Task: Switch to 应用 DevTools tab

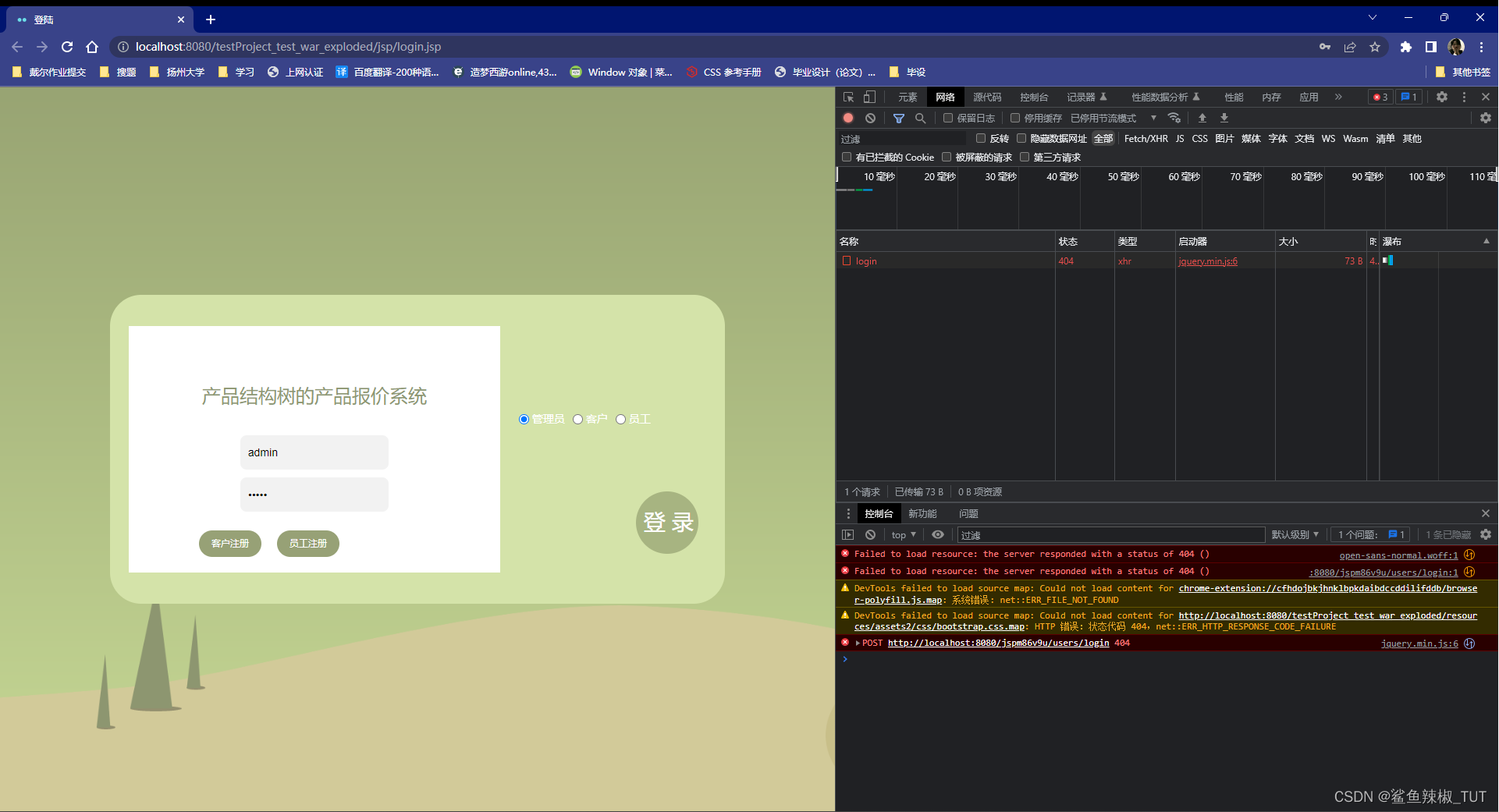Action: click(1309, 97)
